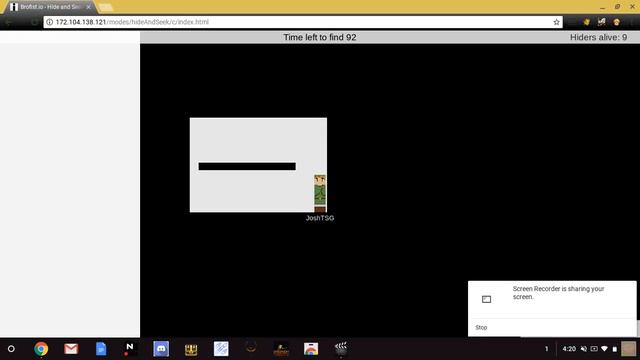Click the JoshTSG player character
The width and height of the screenshot is (640, 360).
tap(320, 193)
